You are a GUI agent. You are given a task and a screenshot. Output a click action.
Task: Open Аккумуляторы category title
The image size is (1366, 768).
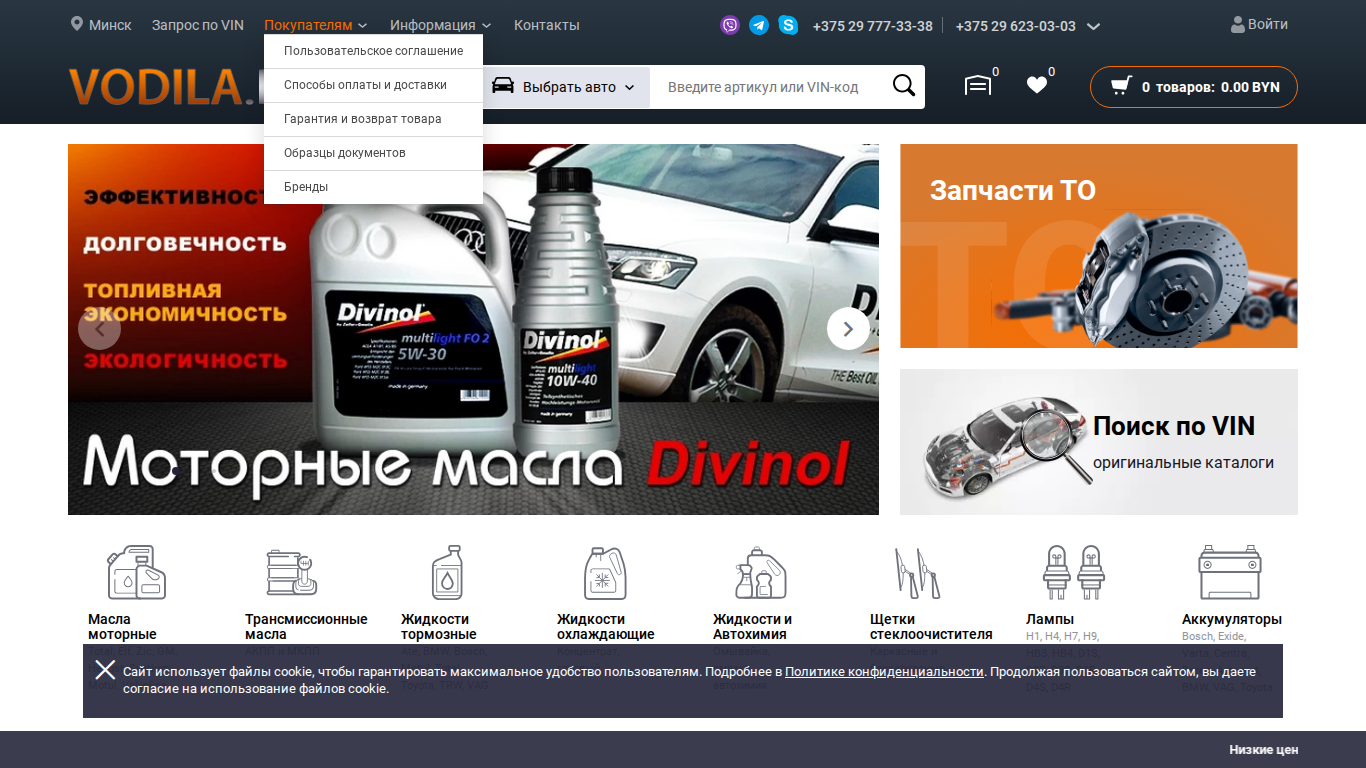click(1232, 619)
